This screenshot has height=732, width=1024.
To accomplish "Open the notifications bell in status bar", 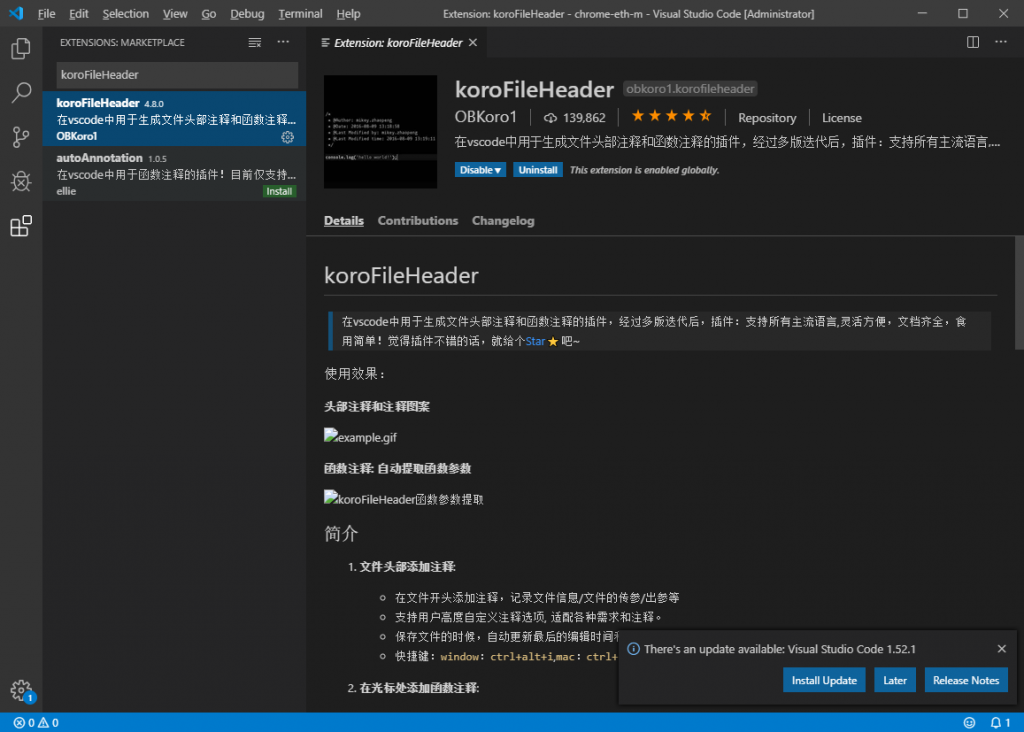I will [1000, 722].
